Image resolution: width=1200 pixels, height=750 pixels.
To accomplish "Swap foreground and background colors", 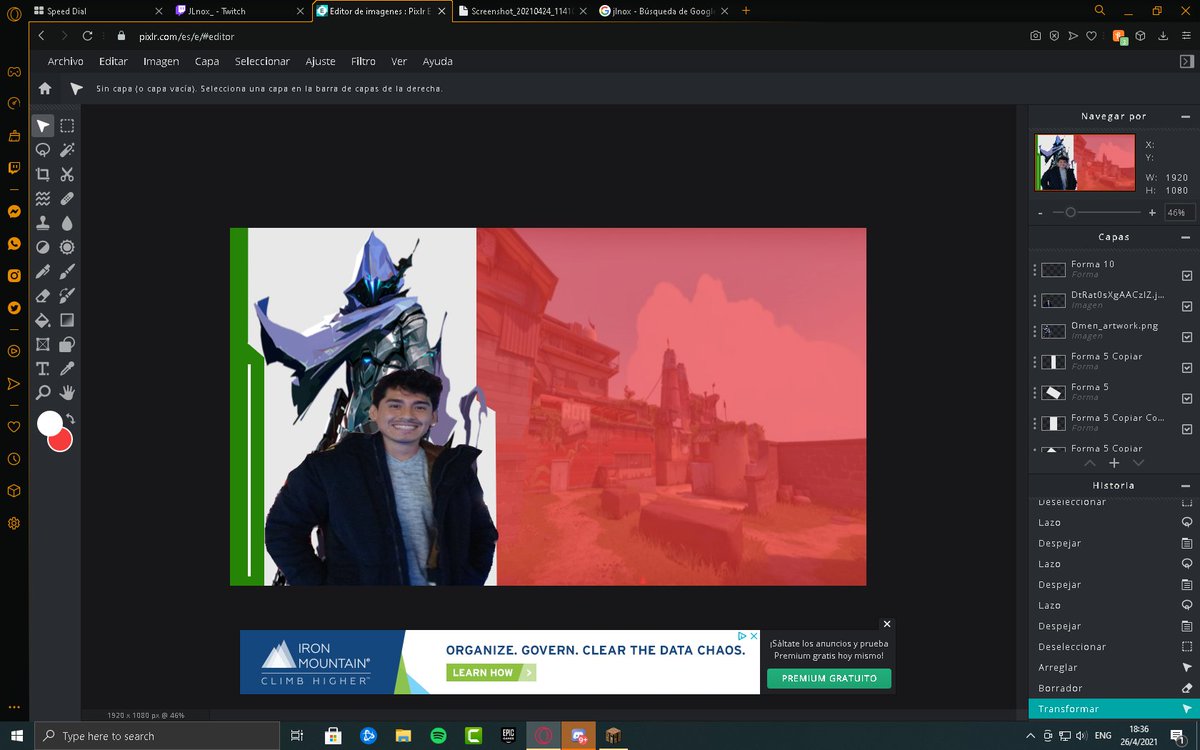I will click(71, 419).
